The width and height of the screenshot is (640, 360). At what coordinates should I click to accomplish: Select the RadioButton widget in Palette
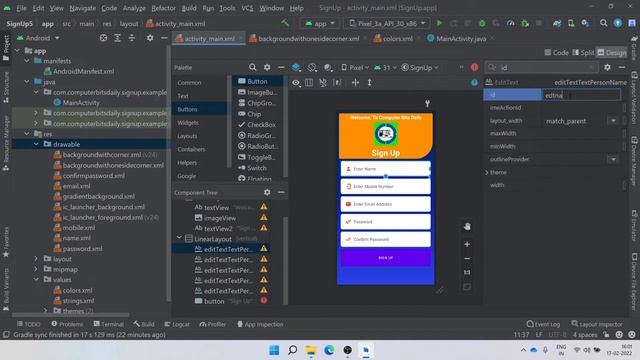257,146
